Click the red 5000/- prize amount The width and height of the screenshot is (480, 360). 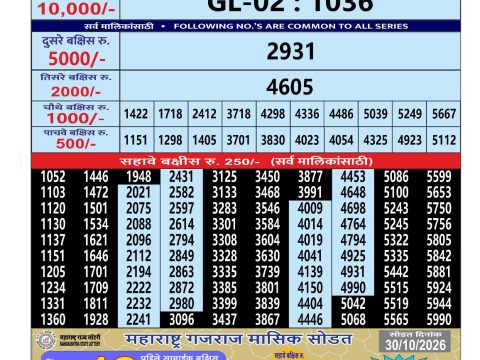77,59
